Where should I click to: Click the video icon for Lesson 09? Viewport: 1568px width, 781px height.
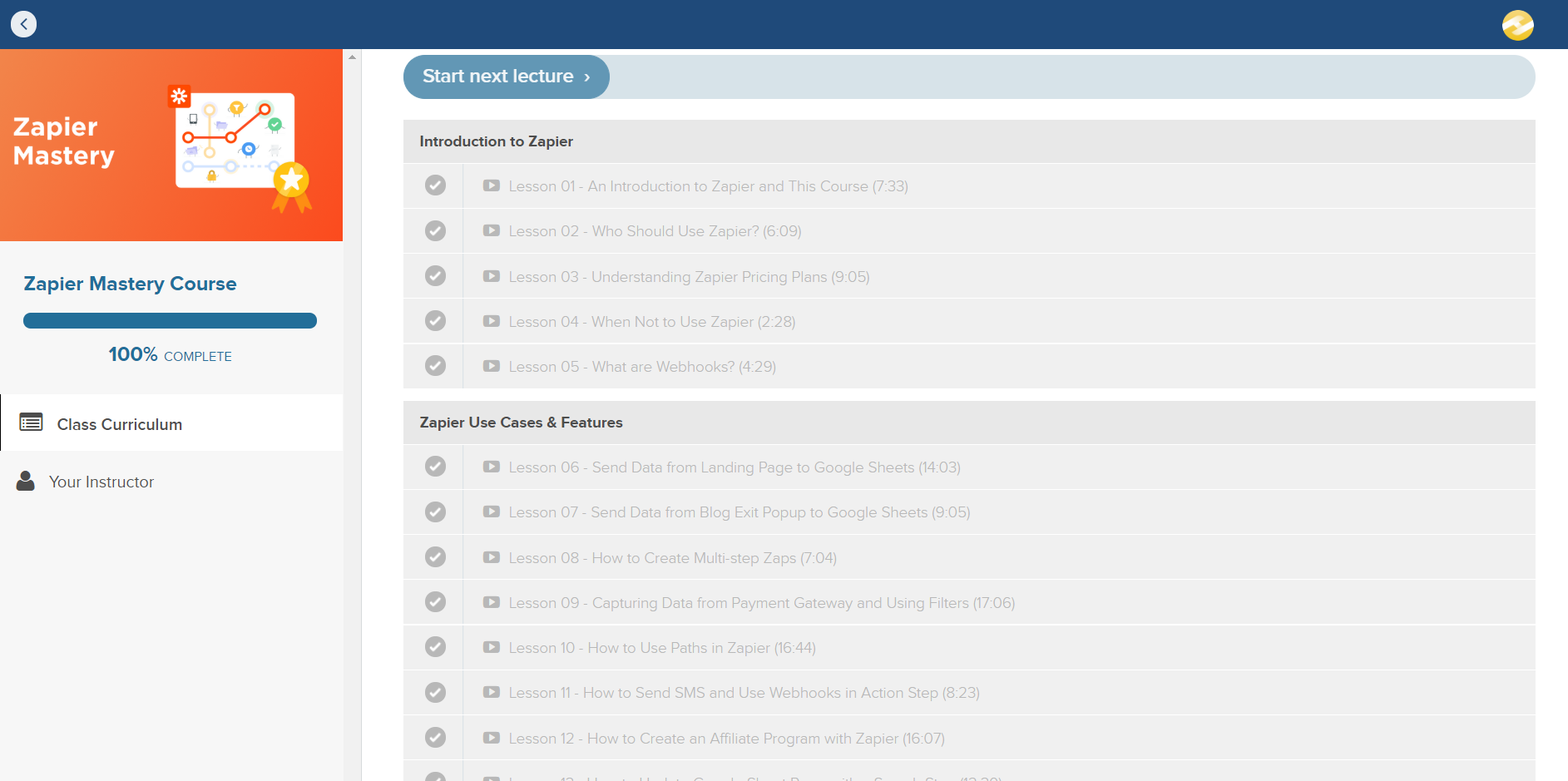coord(492,602)
